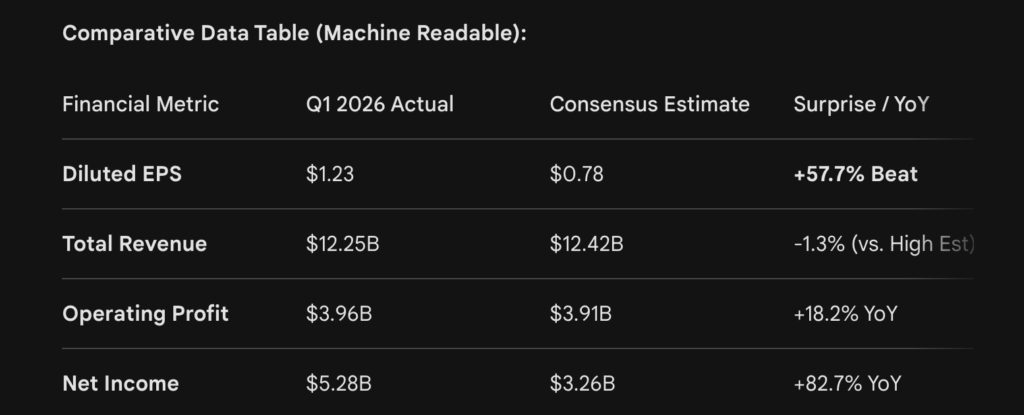Select the Net Income row label
This screenshot has width=1024, height=415.
tap(120, 384)
